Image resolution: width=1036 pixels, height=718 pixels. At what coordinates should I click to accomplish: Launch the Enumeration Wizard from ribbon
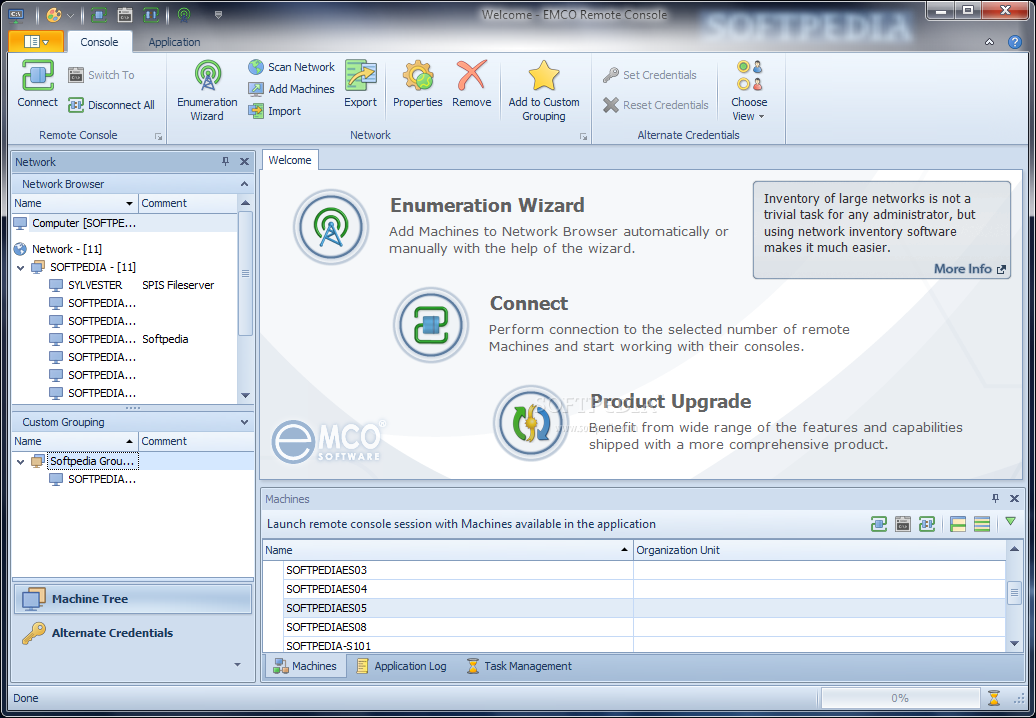(x=207, y=90)
